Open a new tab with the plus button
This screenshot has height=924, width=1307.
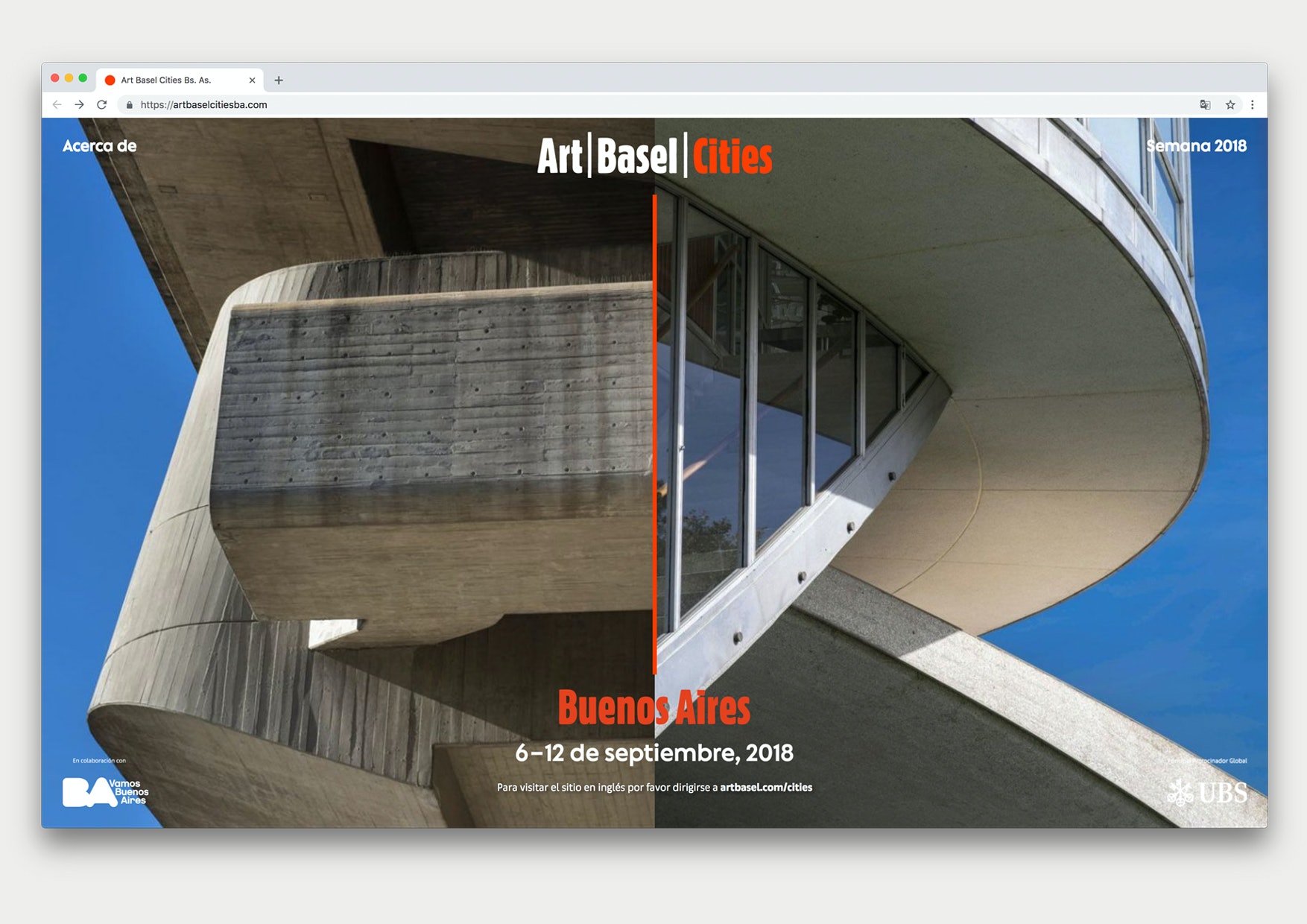coord(279,80)
